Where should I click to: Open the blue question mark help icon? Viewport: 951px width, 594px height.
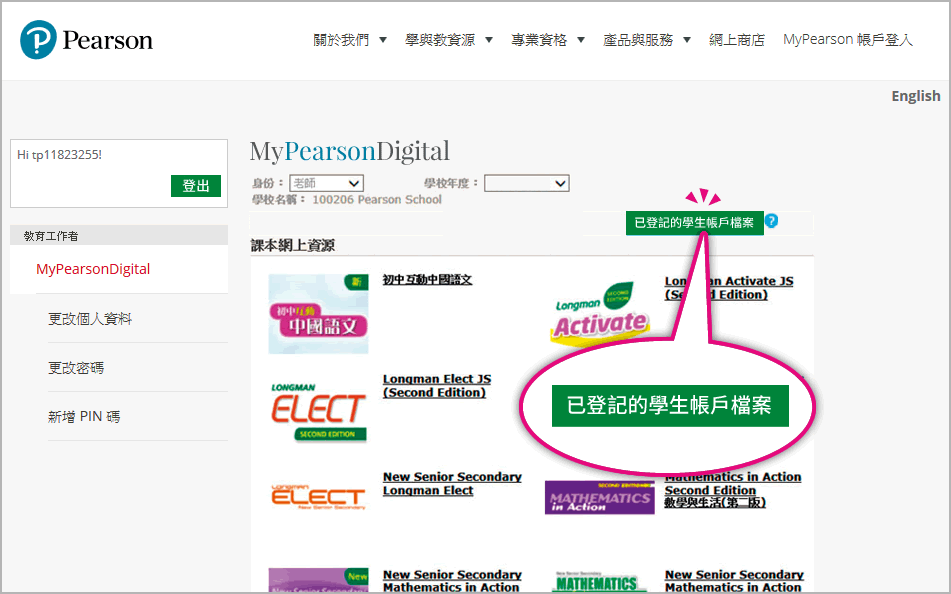pyautogui.click(x=772, y=223)
